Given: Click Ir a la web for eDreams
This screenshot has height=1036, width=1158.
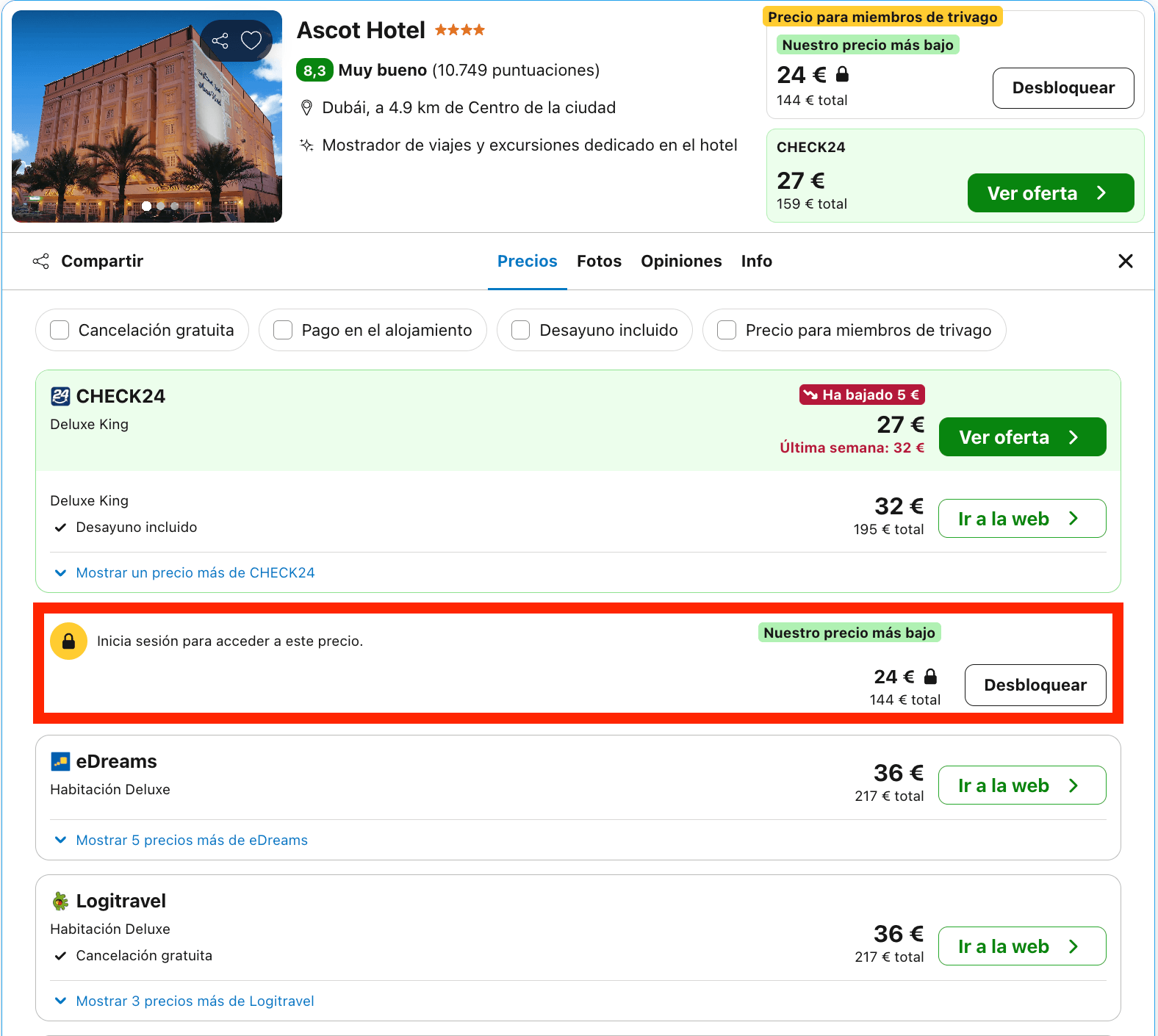Looking at the screenshot, I should pos(1022,785).
